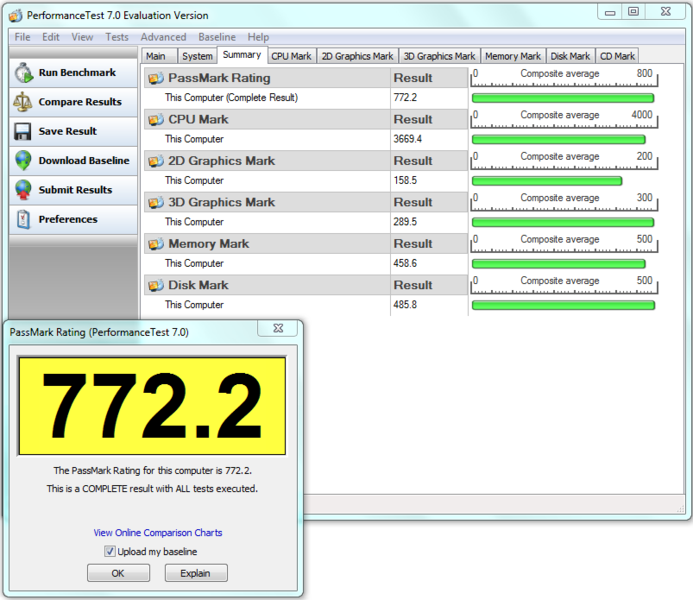Click the CPU Mark green result bar
Screen dimensions: 693x600
tap(559, 140)
